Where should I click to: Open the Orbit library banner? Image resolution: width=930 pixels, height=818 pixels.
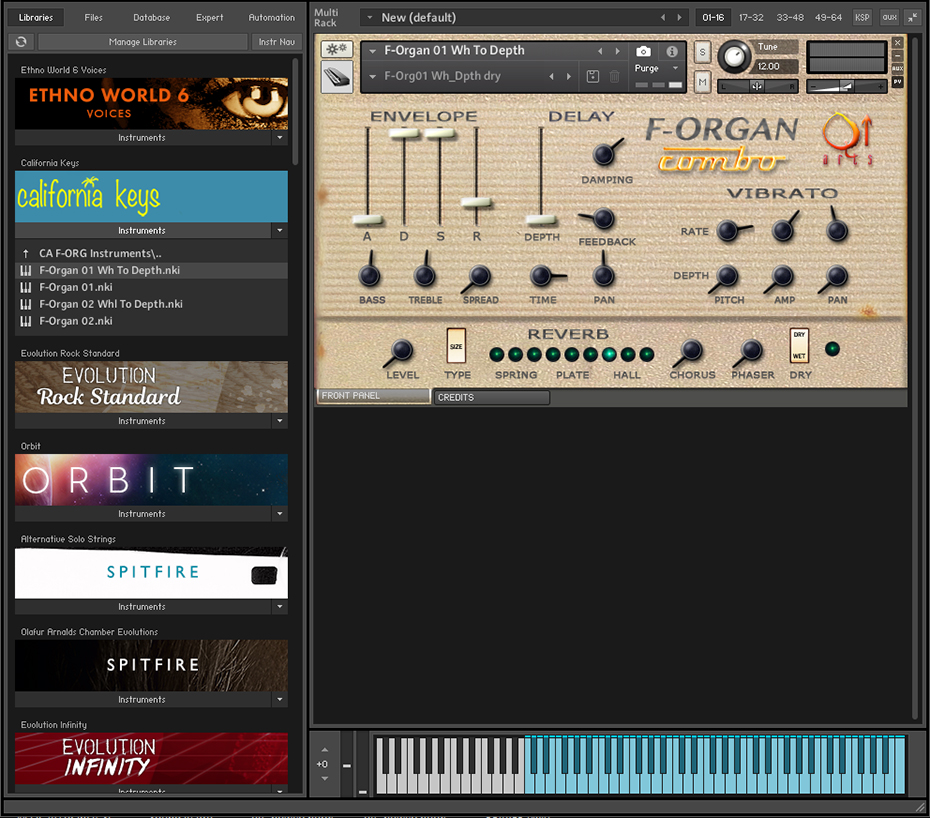click(151, 480)
